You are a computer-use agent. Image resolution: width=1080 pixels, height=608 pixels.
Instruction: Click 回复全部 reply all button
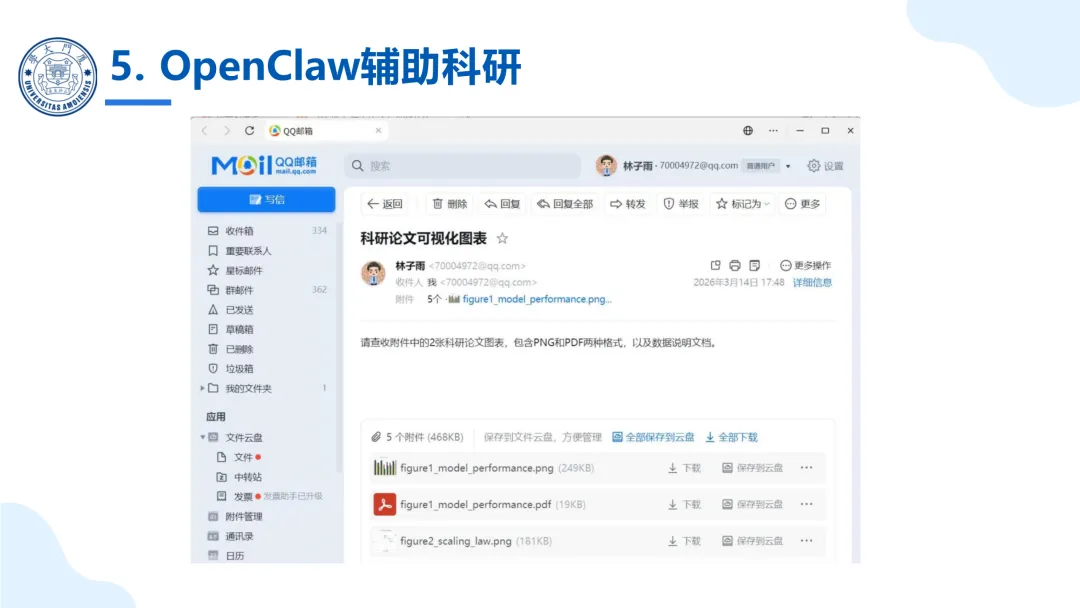tap(565, 204)
